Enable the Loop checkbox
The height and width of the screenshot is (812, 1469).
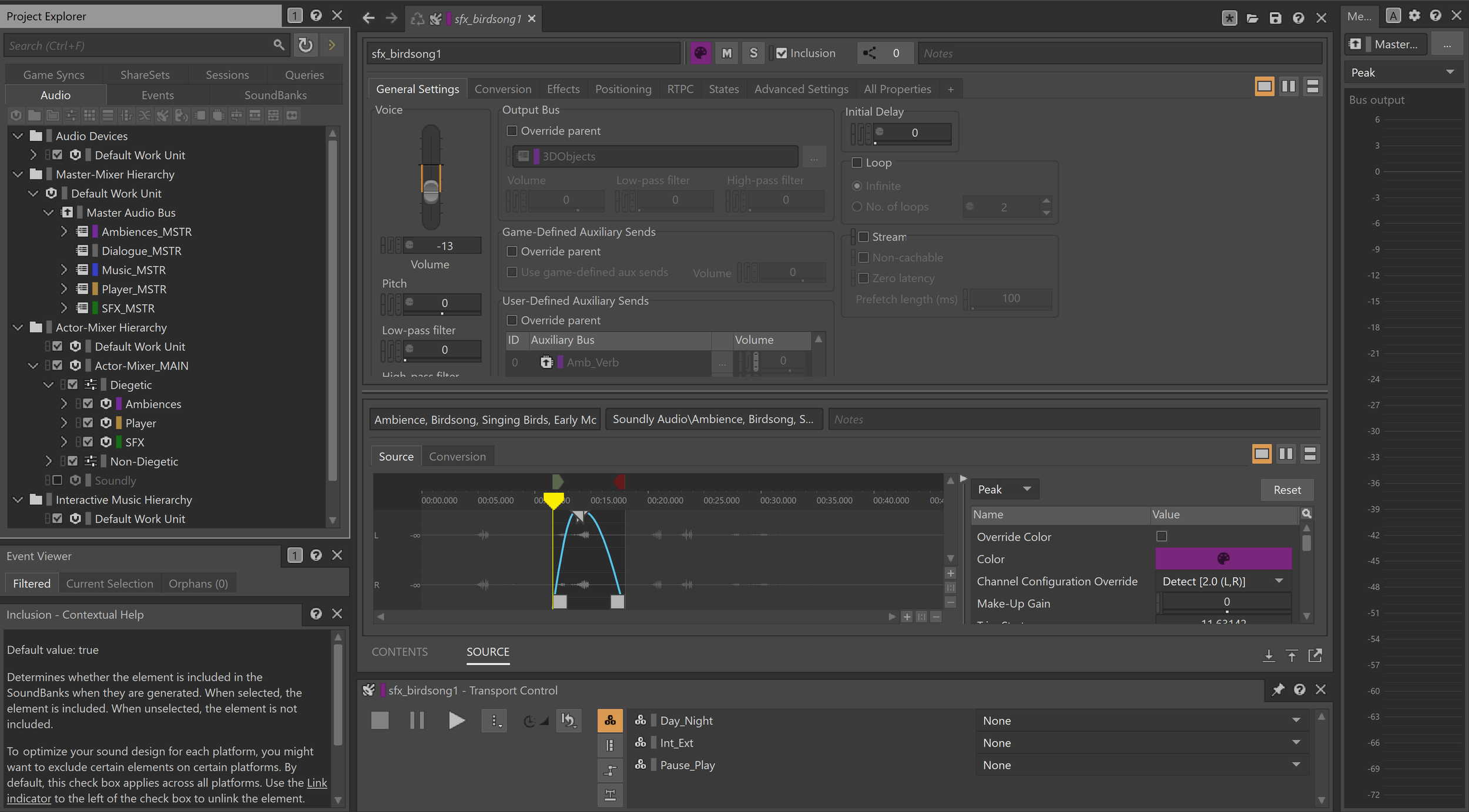[857, 163]
